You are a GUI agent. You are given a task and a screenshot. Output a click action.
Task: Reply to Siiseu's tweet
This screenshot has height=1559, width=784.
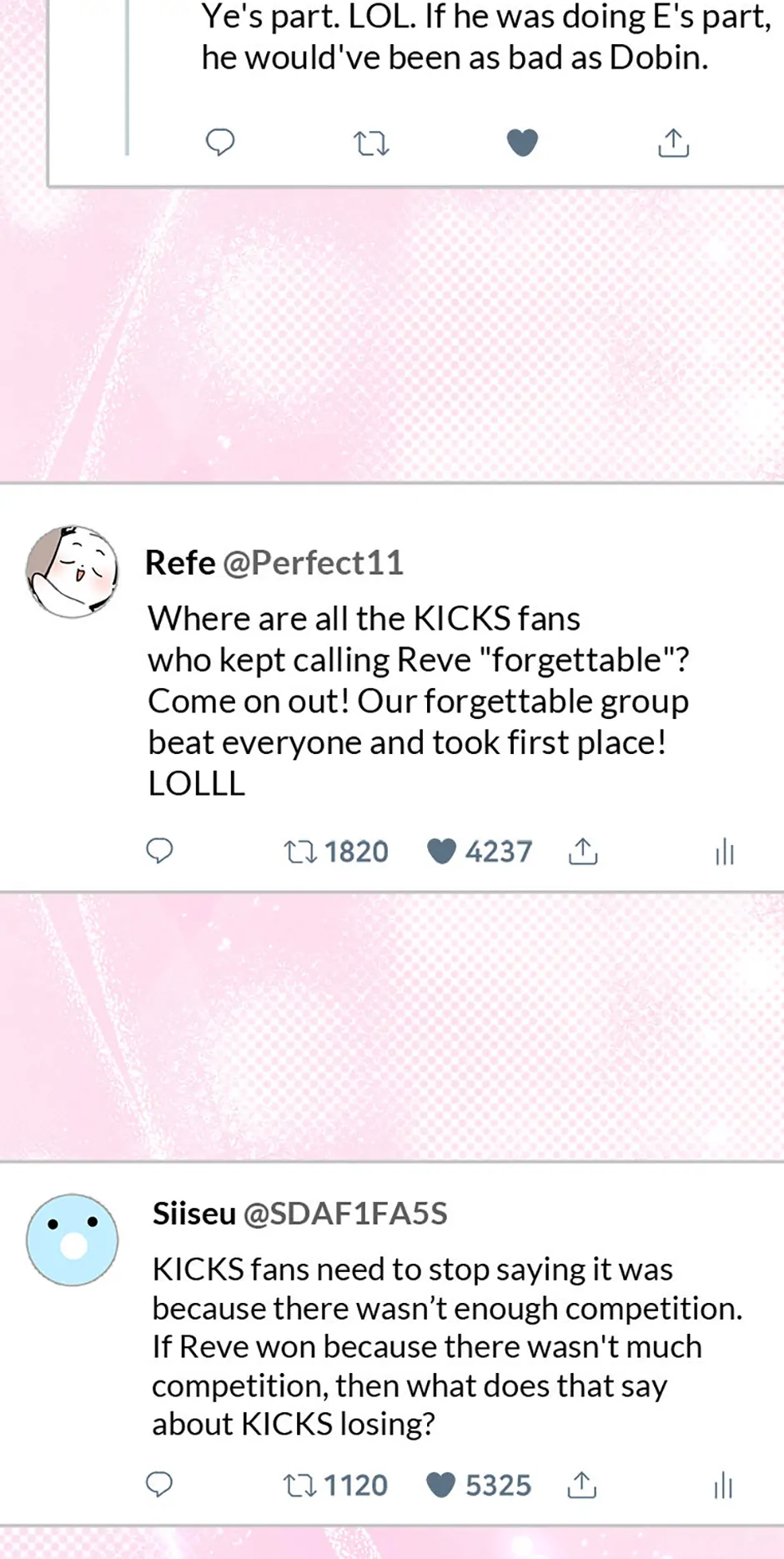(159, 1485)
